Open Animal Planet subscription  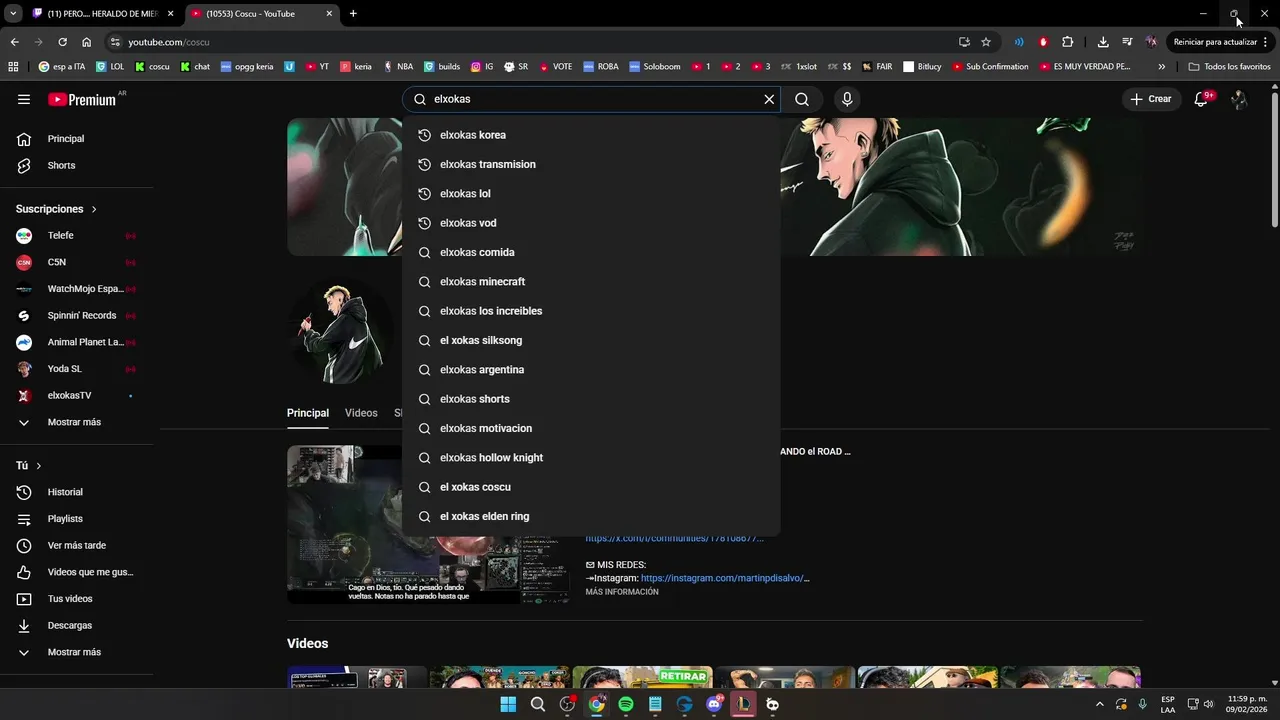pos(77,342)
